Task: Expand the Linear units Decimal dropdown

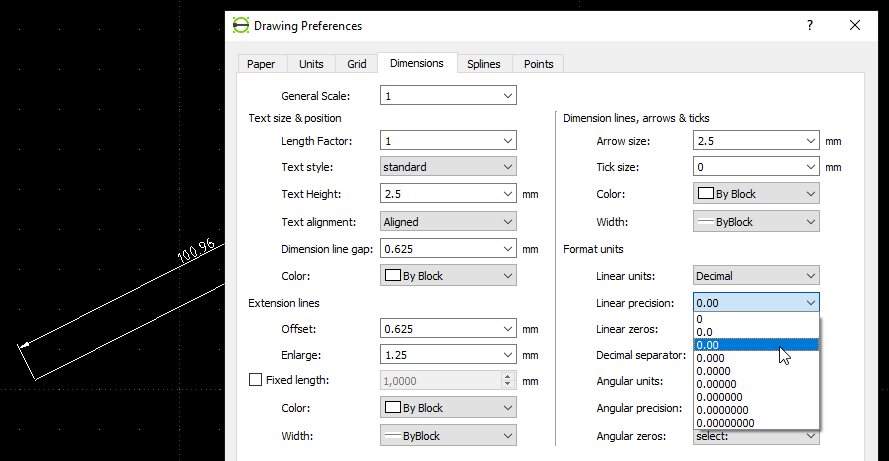Action: point(756,275)
